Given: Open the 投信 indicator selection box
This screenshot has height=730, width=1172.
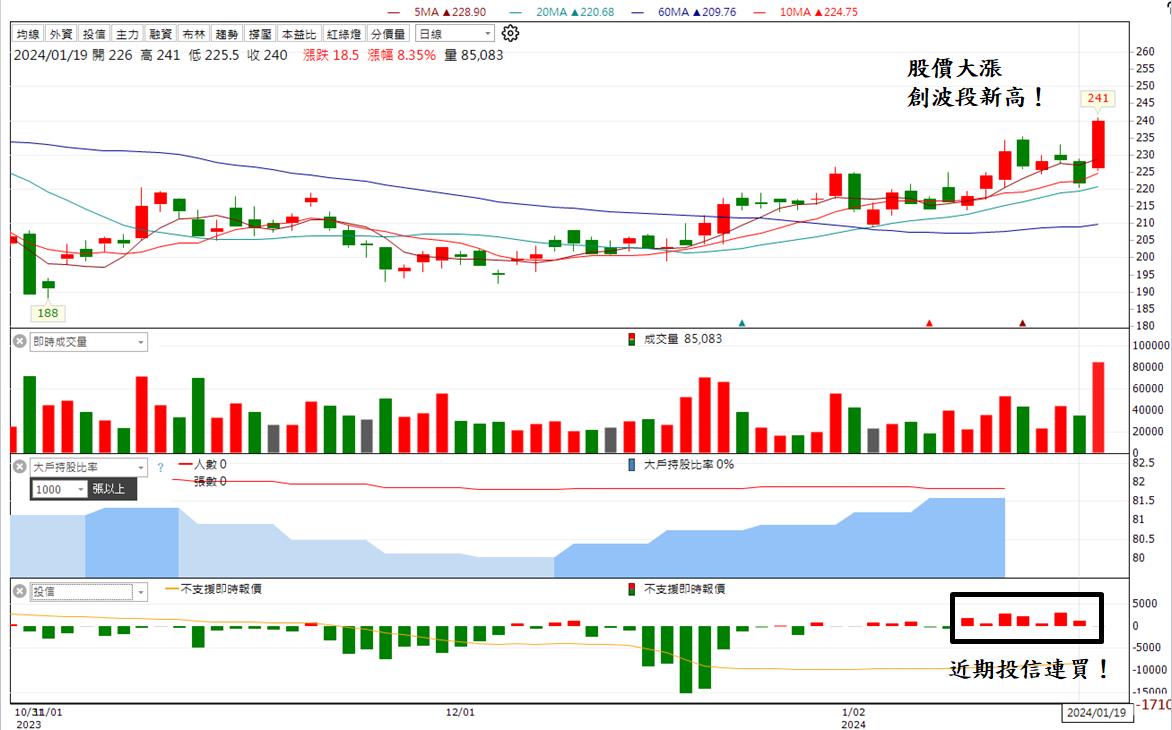Looking at the screenshot, I should coord(88,591).
